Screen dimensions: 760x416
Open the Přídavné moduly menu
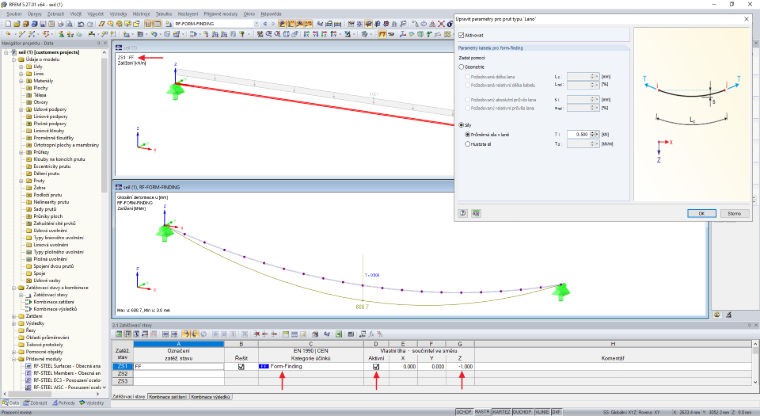coord(221,14)
